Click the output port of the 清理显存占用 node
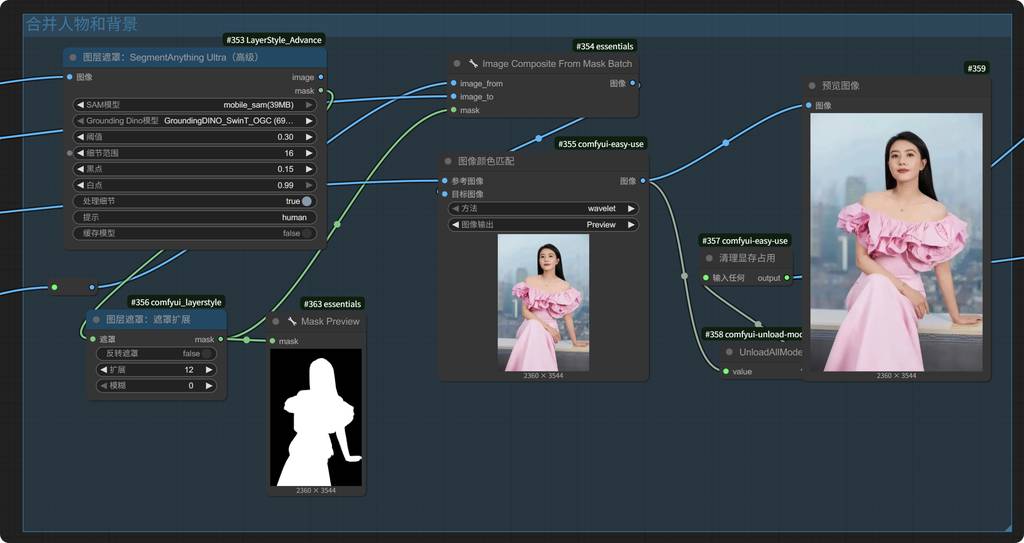This screenshot has height=543, width=1024. [x=786, y=278]
